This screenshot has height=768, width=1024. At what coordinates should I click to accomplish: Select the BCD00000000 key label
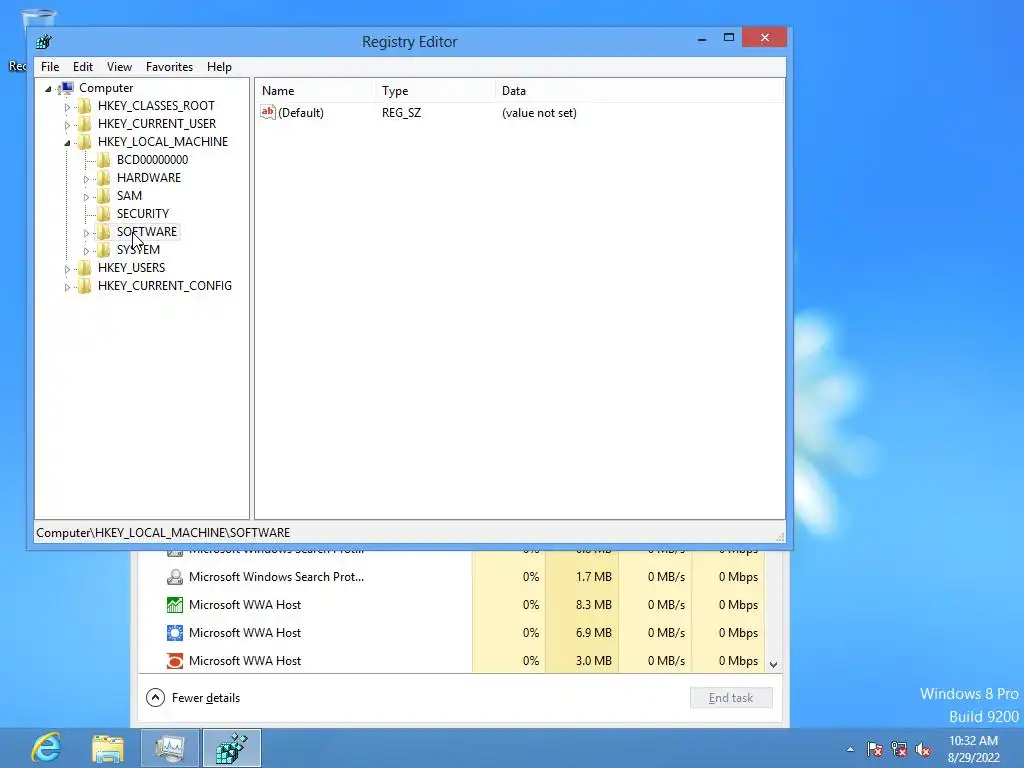click(x=152, y=160)
